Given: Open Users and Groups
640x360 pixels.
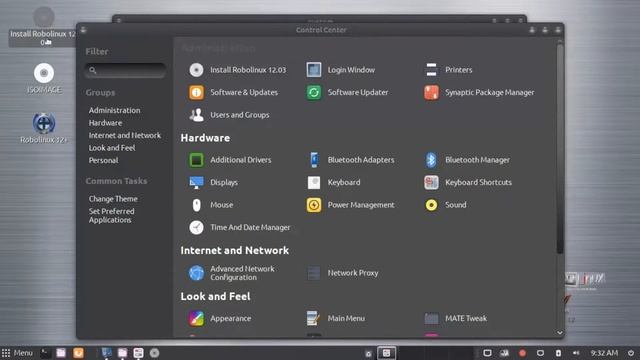Looking at the screenshot, I should point(229,115).
